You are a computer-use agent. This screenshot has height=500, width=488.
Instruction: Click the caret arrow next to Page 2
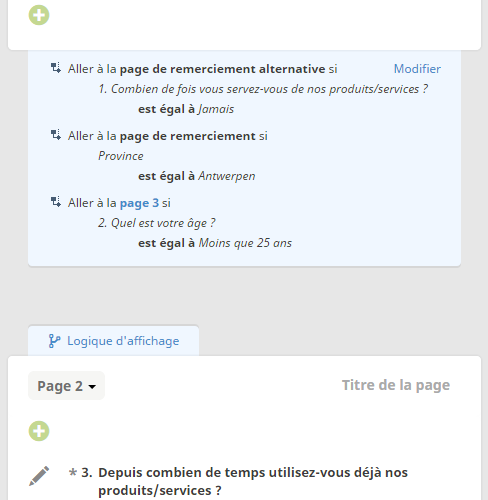92,387
